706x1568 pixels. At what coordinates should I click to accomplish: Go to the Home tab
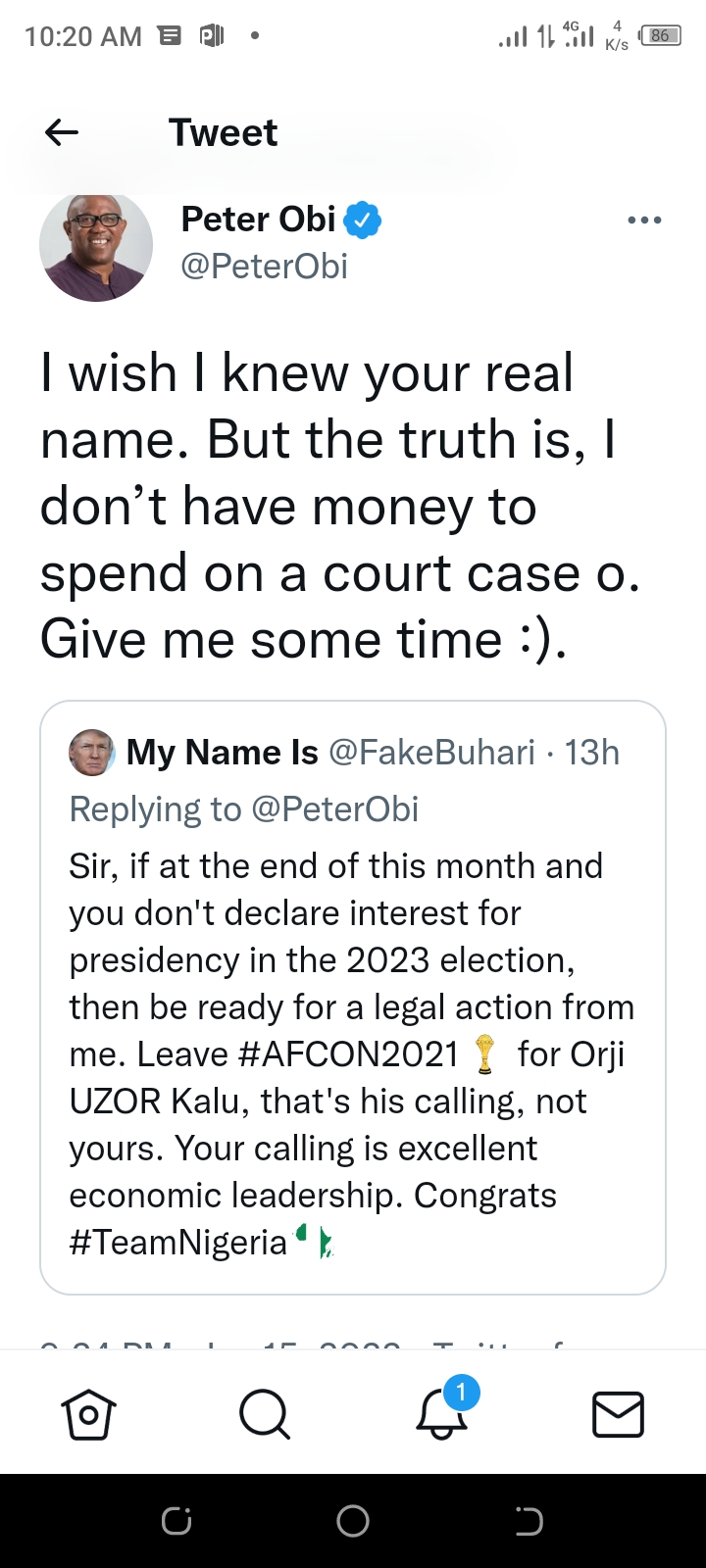click(89, 1415)
